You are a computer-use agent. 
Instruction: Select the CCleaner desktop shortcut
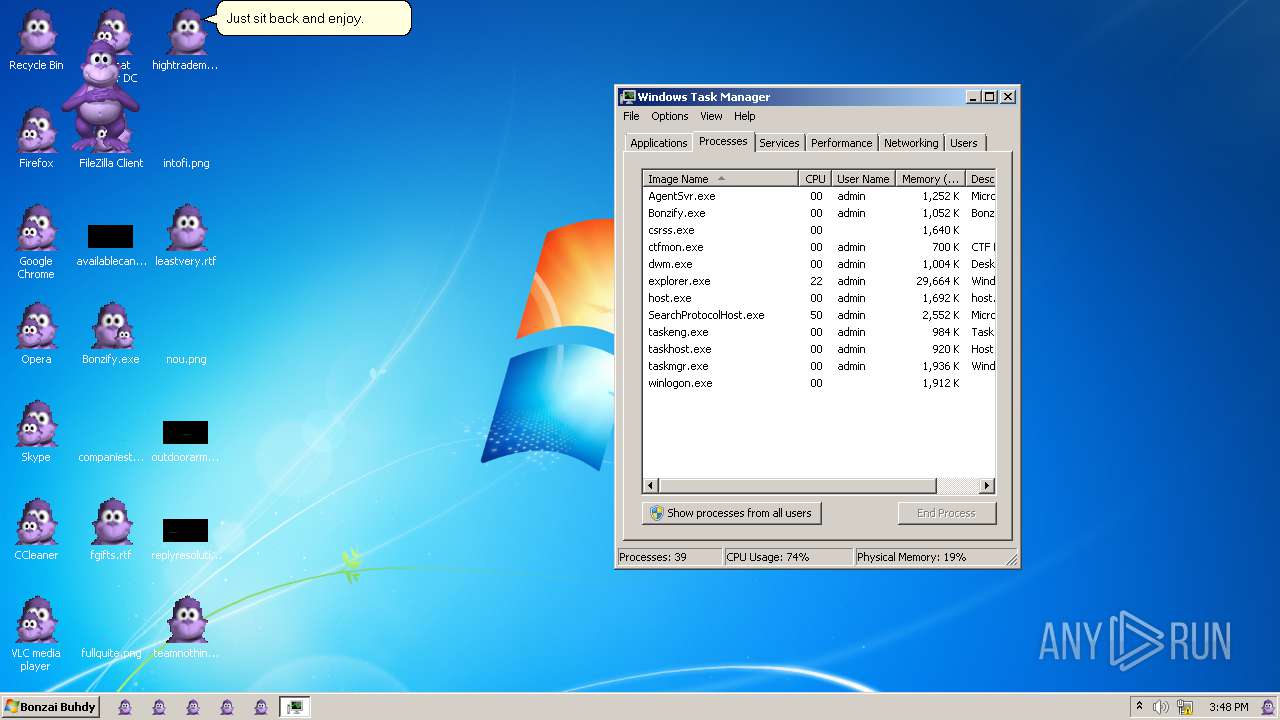(x=36, y=530)
